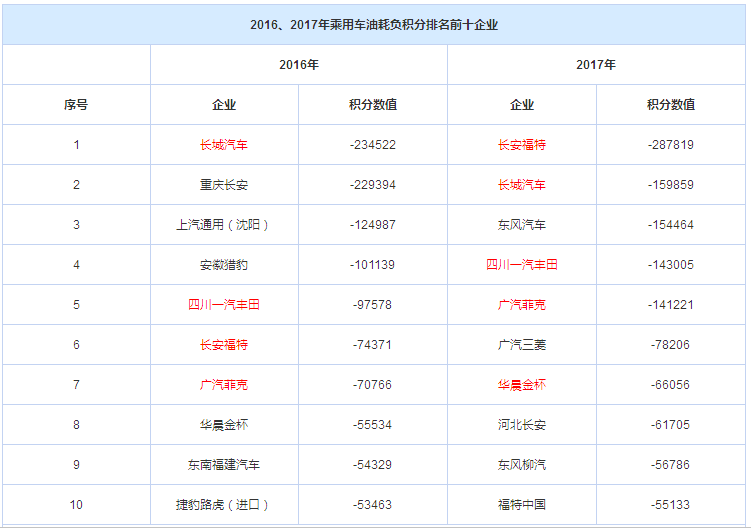Select the '东风汽车' cell
751x528 pixels.
coord(522,225)
